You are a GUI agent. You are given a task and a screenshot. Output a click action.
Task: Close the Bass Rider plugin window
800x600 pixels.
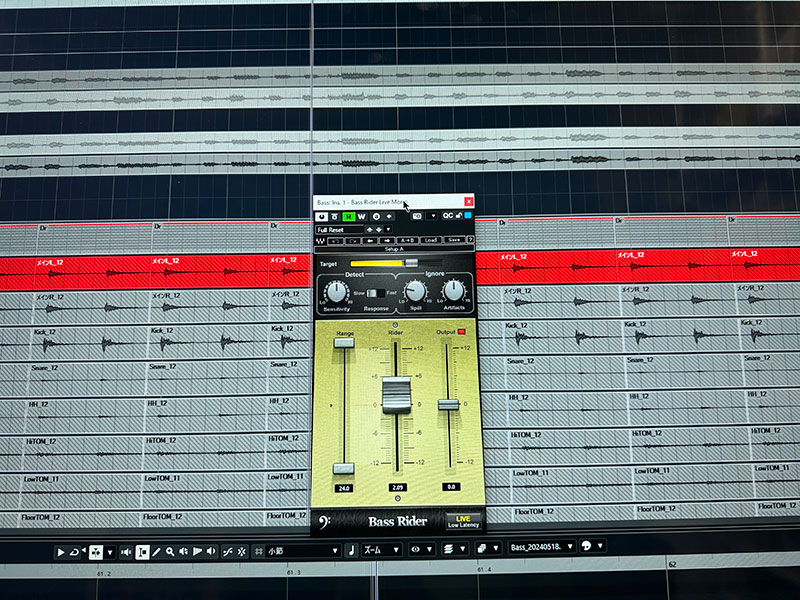(468, 202)
